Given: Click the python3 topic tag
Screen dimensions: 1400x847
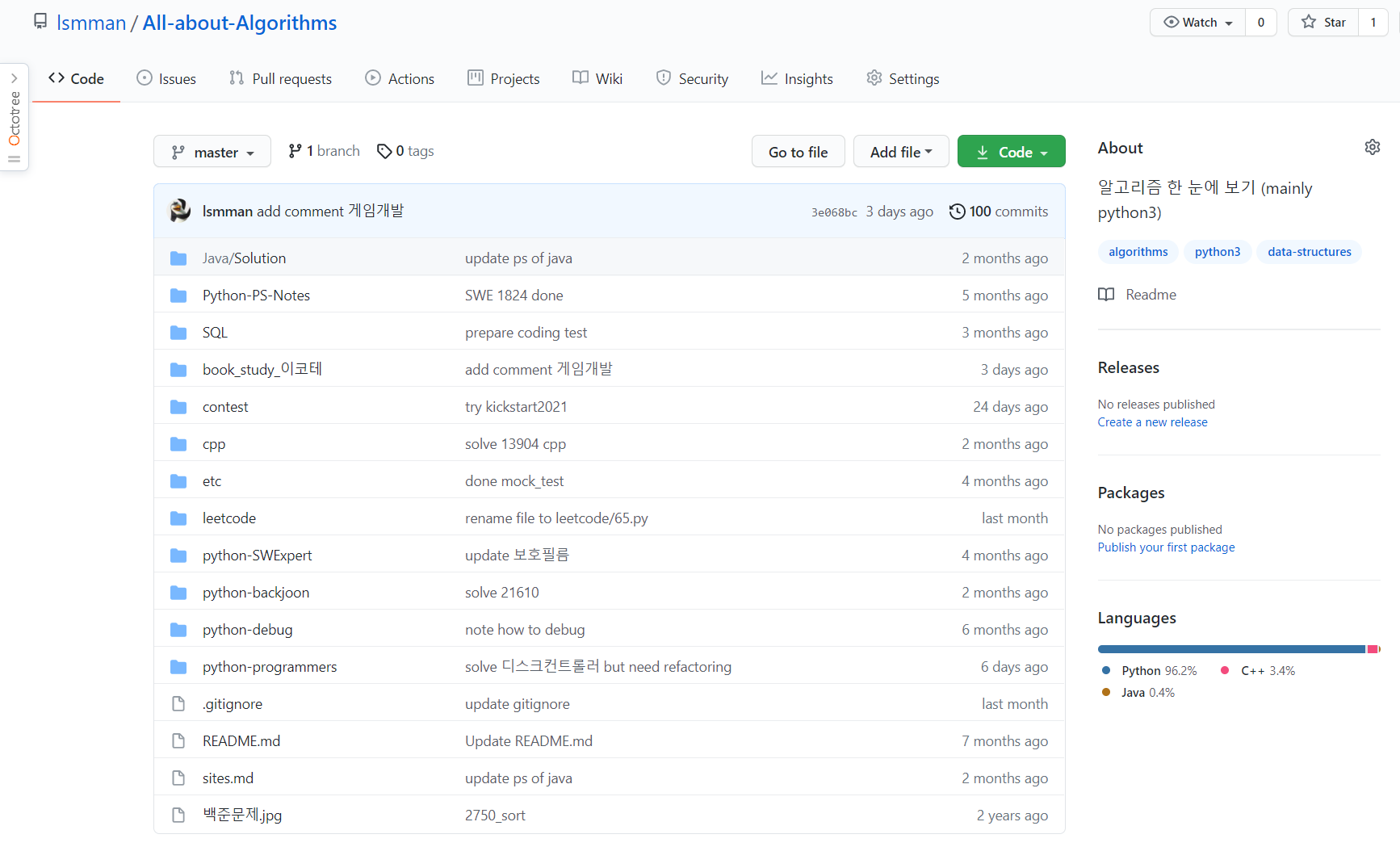Looking at the screenshot, I should click(x=1218, y=252).
